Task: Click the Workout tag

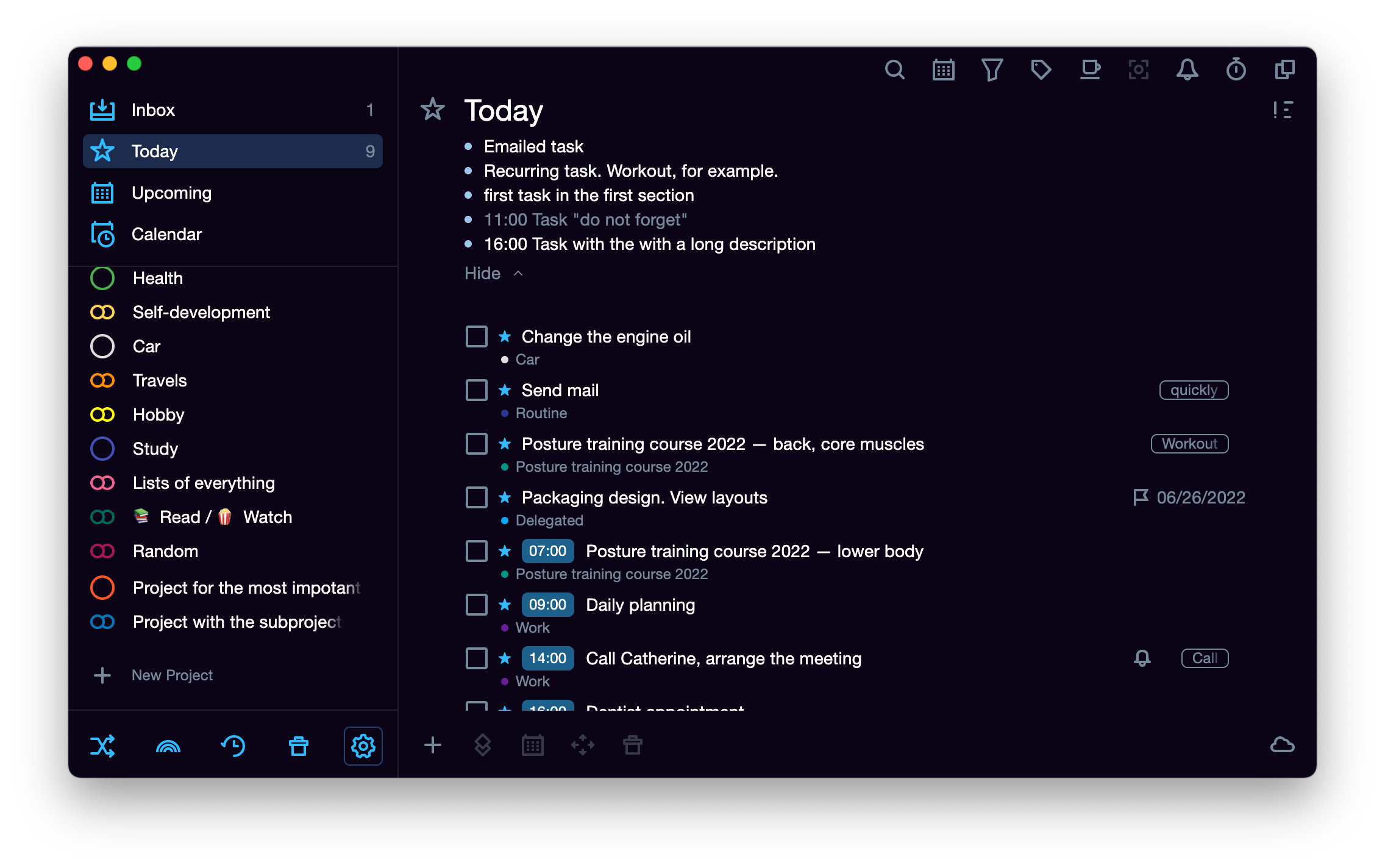Action: 1189,444
